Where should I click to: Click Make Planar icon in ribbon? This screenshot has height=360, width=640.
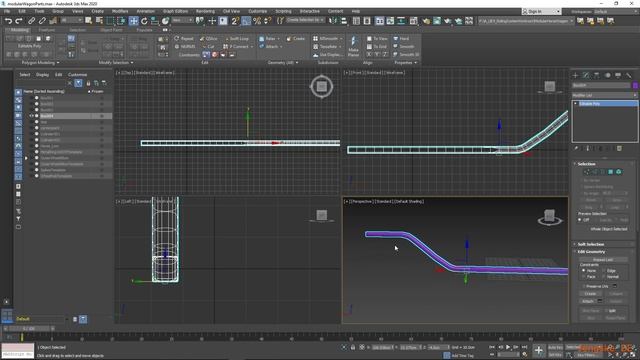click(353, 46)
